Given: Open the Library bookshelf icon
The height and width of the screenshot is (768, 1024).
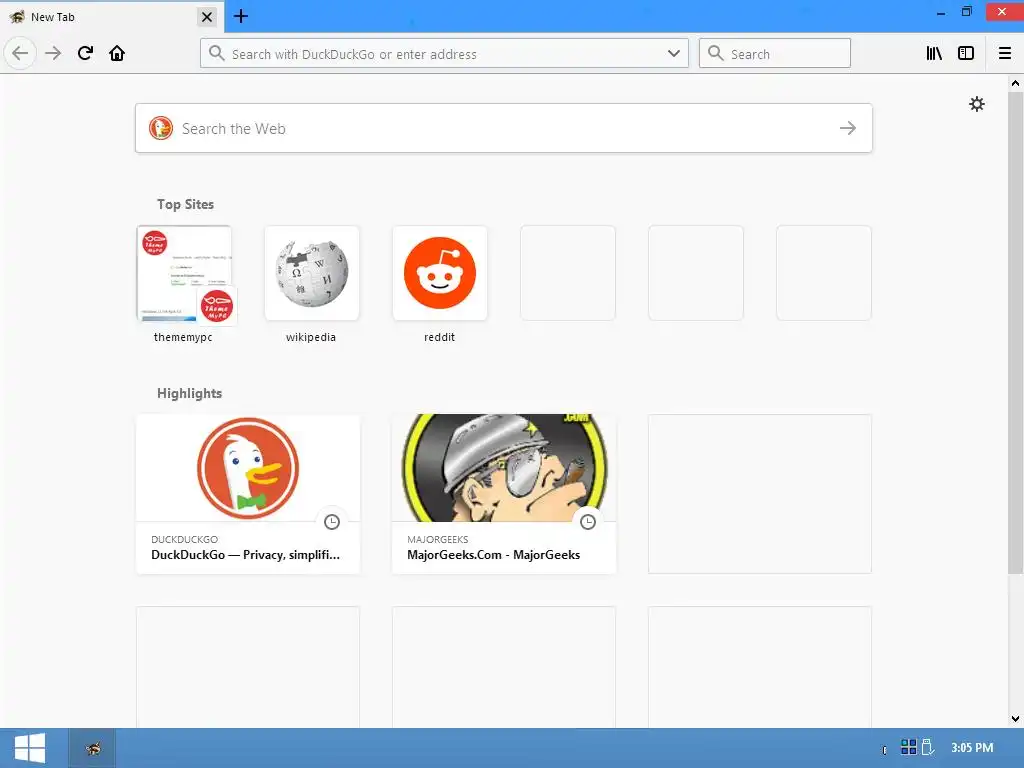Looking at the screenshot, I should pyautogui.click(x=934, y=54).
